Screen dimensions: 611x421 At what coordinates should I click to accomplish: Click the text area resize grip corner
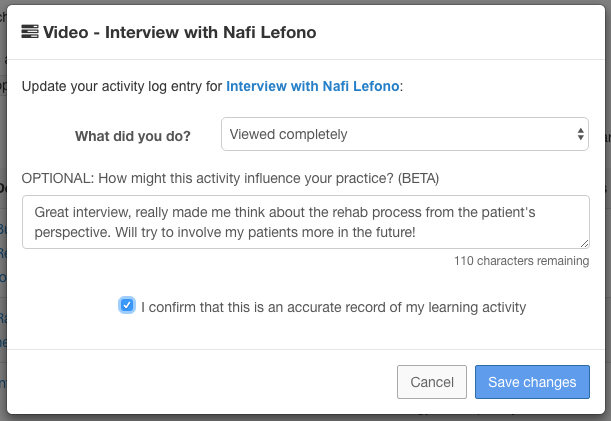[585, 244]
